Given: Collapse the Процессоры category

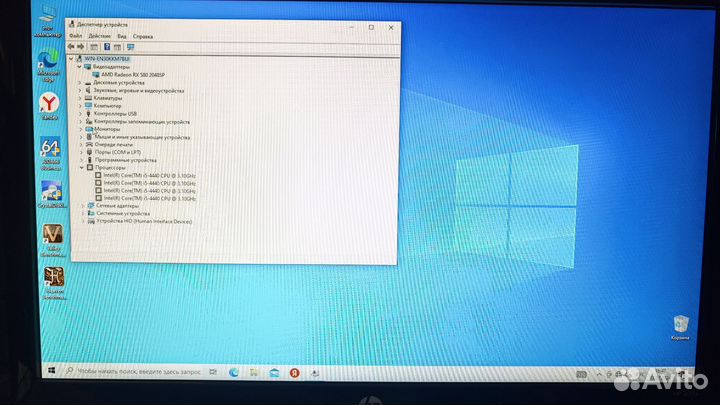Looking at the screenshot, I should (x=82, y=168).
